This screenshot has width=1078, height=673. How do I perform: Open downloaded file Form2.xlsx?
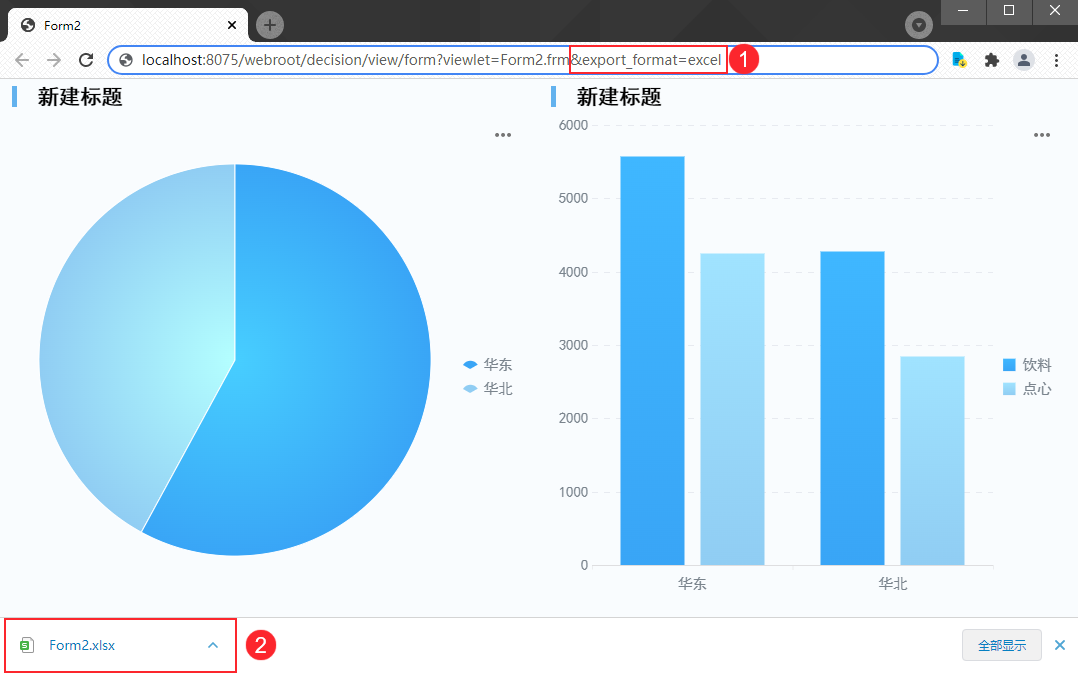coord(82,646)
